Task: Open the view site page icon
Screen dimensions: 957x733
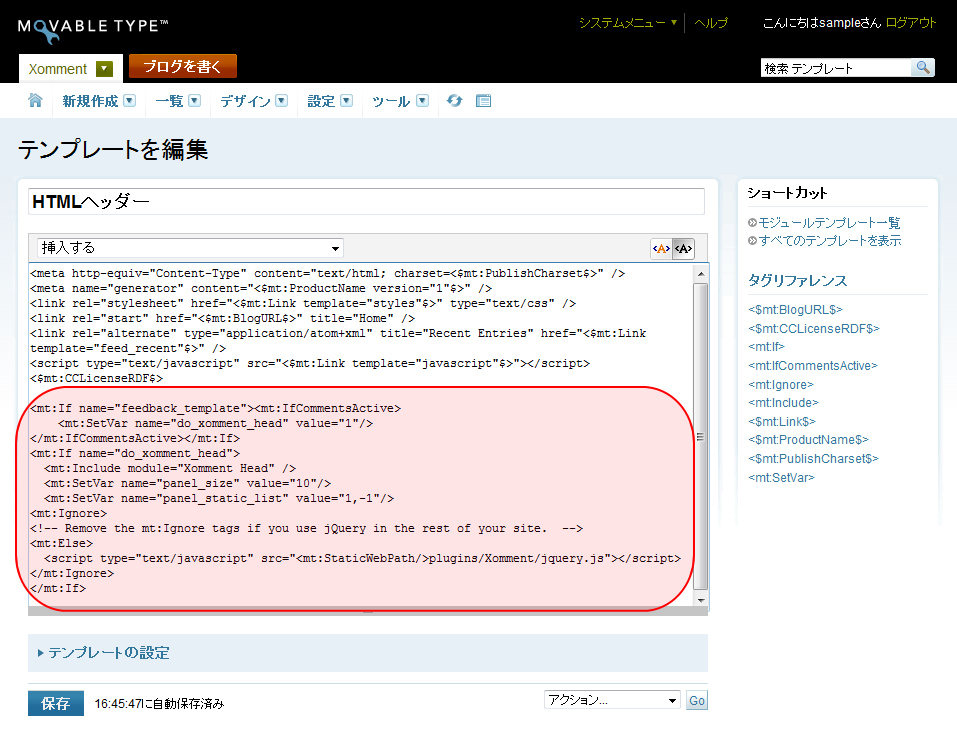Action: 483,101
